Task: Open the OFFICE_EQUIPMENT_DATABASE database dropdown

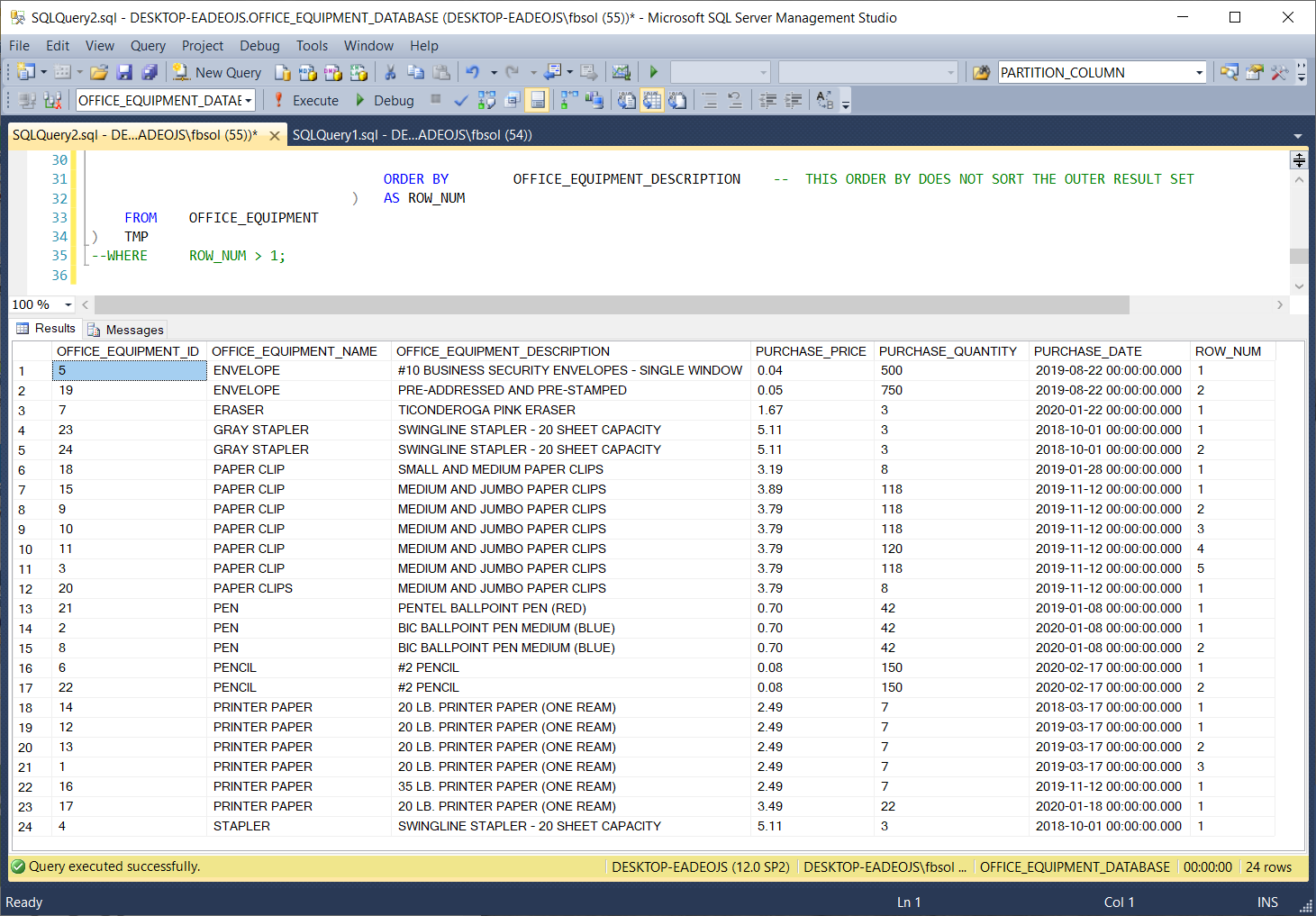Action: [x=248, y=101]
